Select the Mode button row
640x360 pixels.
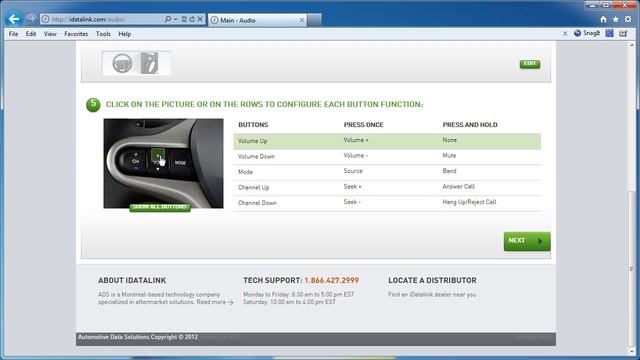tap(387, 172)
